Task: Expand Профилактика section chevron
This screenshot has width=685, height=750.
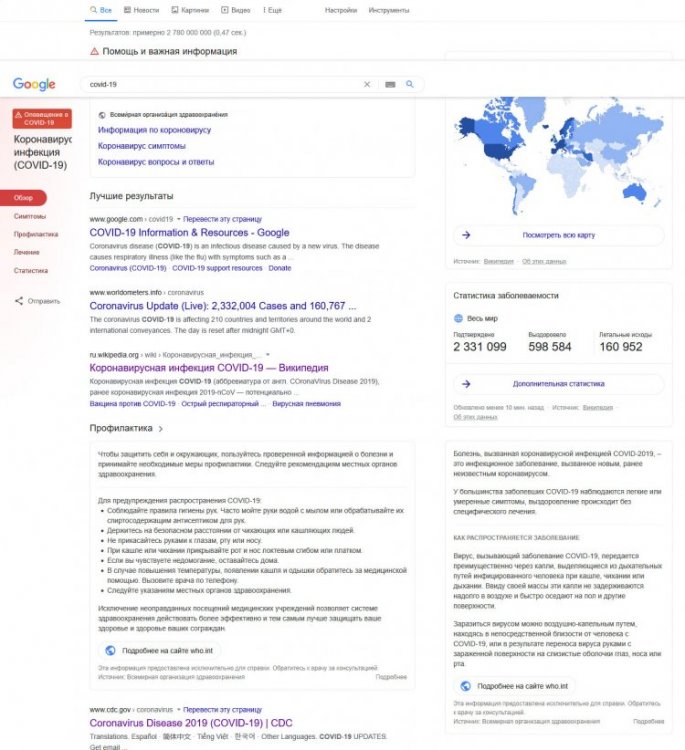Action: 161,429
